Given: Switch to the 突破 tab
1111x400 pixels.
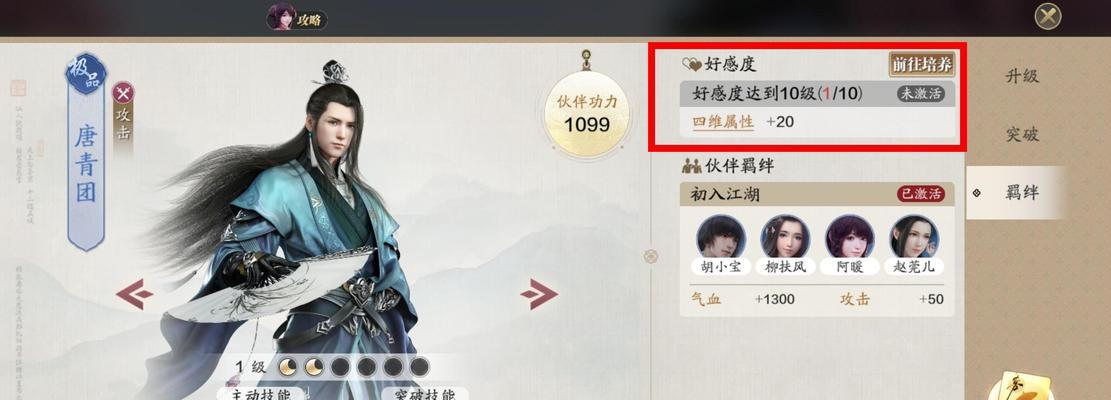Looking at the screenshot, I should [x=1022, y=134].
